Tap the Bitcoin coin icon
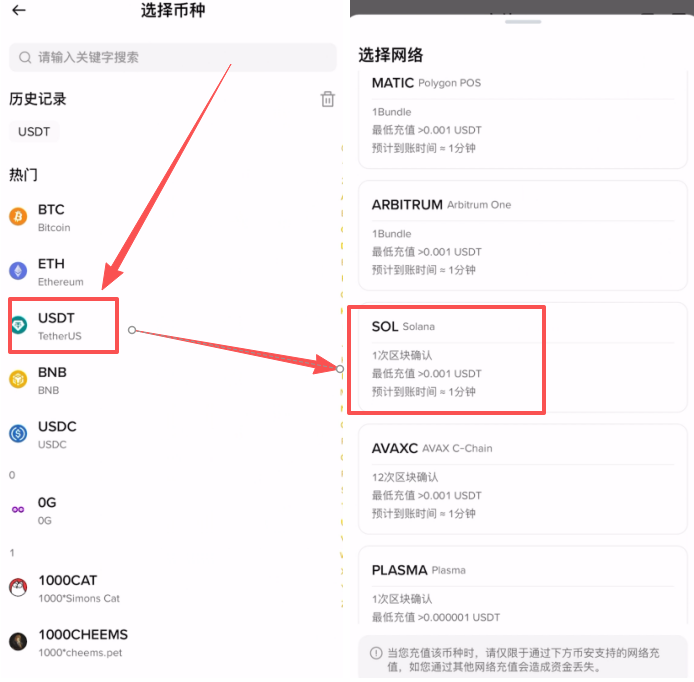This screenshot has height=682, width=694. click(x=18, y=217)
